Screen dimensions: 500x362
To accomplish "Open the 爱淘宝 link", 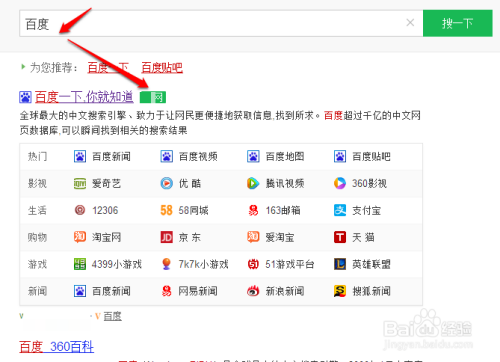I will [280, 237].
